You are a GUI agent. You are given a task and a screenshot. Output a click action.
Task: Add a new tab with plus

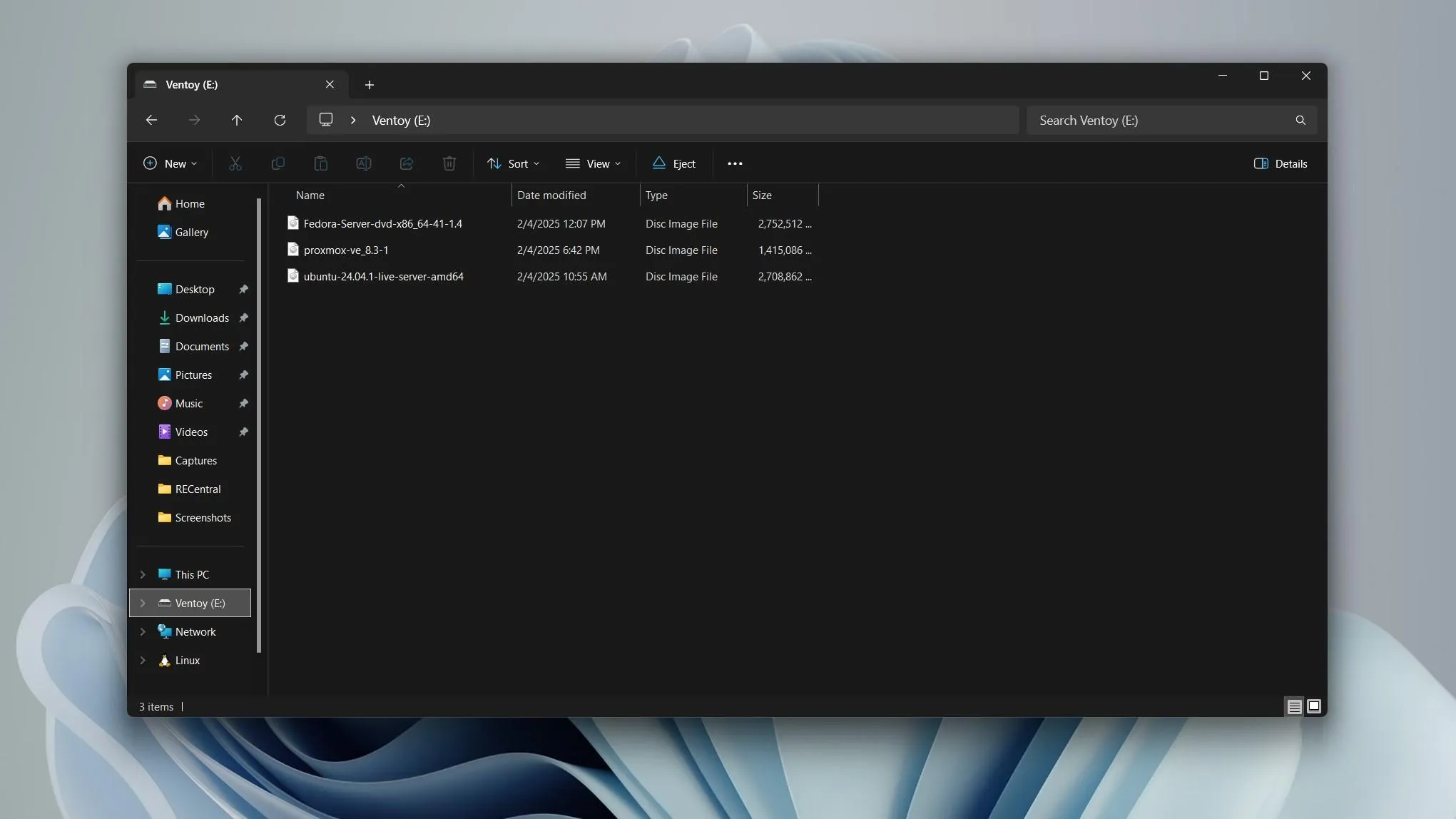(x=370, y=85)
